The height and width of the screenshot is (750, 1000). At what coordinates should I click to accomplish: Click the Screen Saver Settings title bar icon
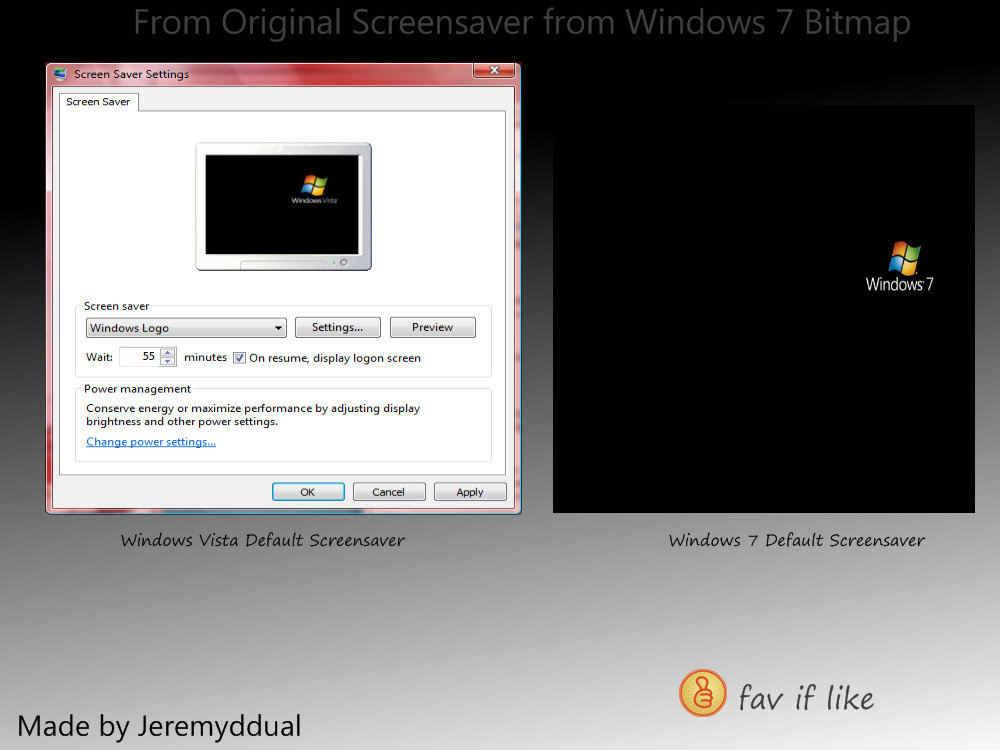[x=59, y=73]
